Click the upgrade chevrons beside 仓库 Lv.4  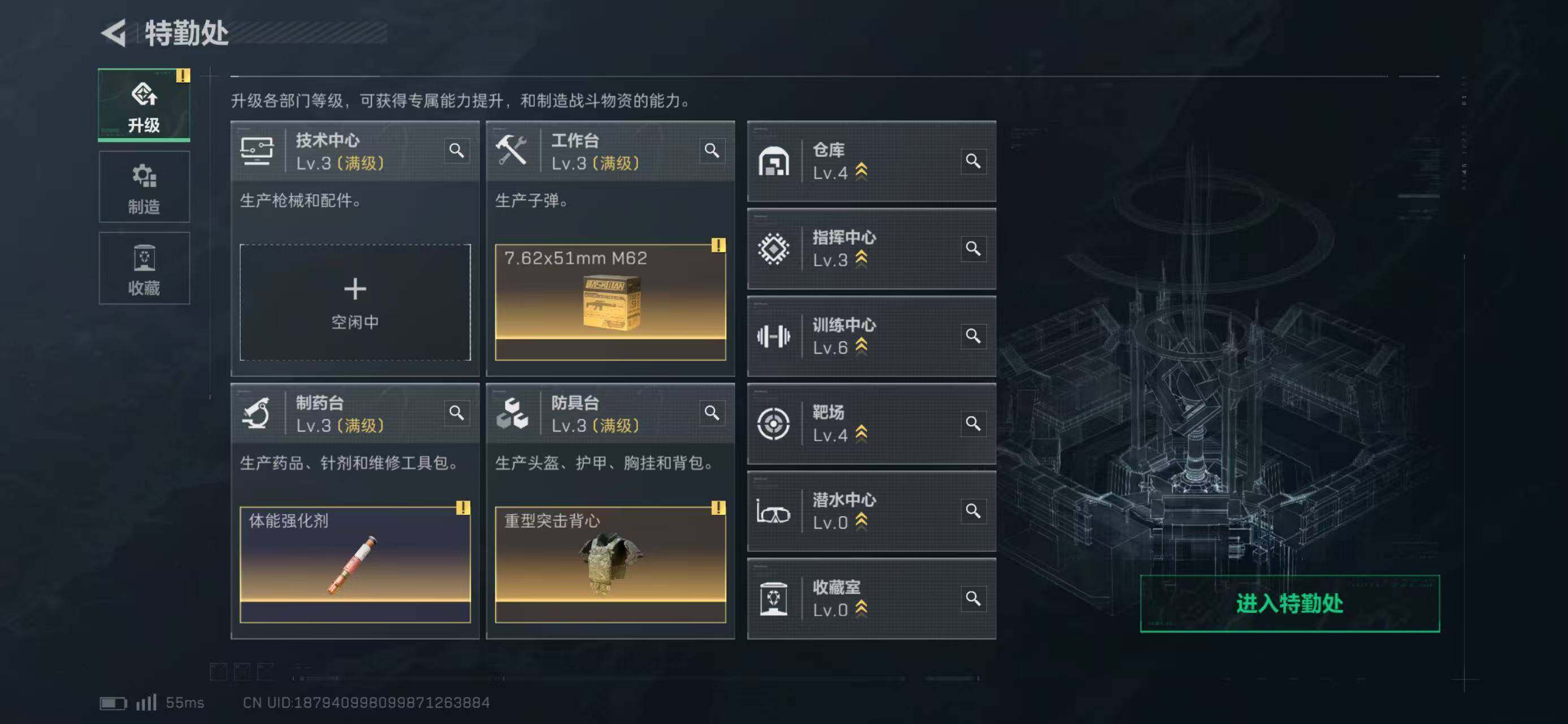pyautogui.click(x=861, y=171)
